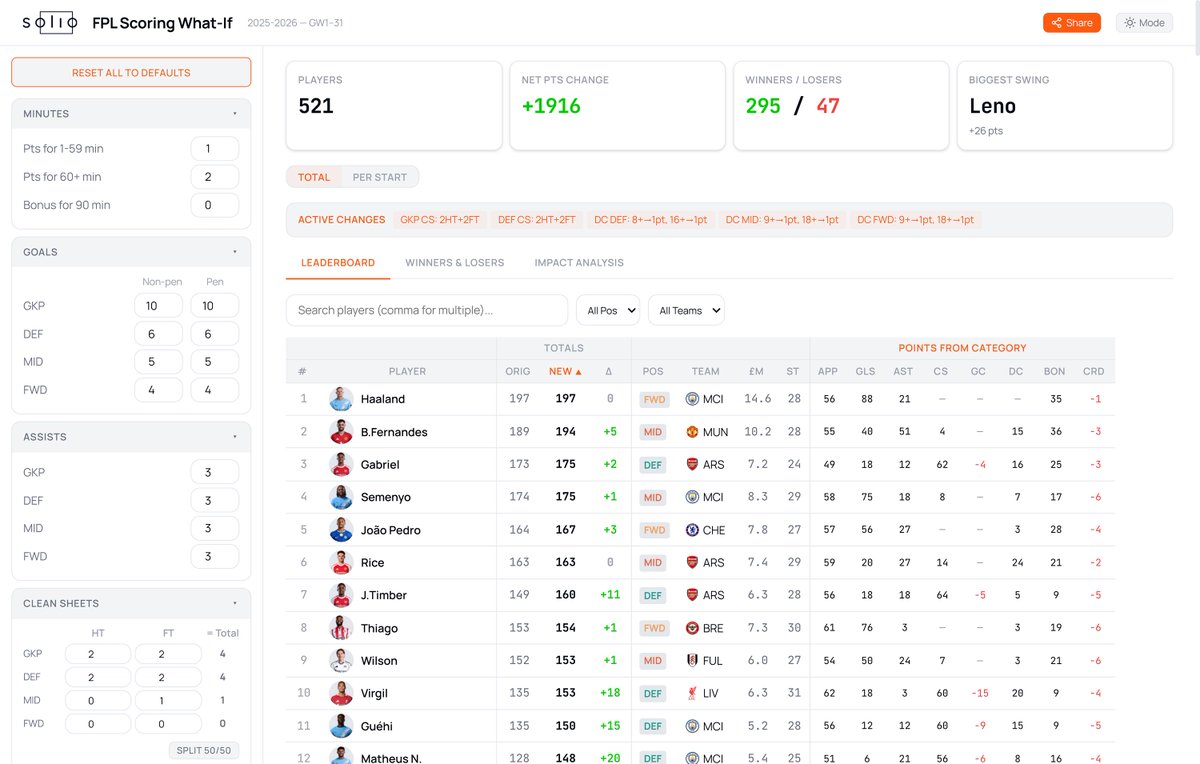
Task: Click the Leno biggest swing card
Action: (1065, 106)
